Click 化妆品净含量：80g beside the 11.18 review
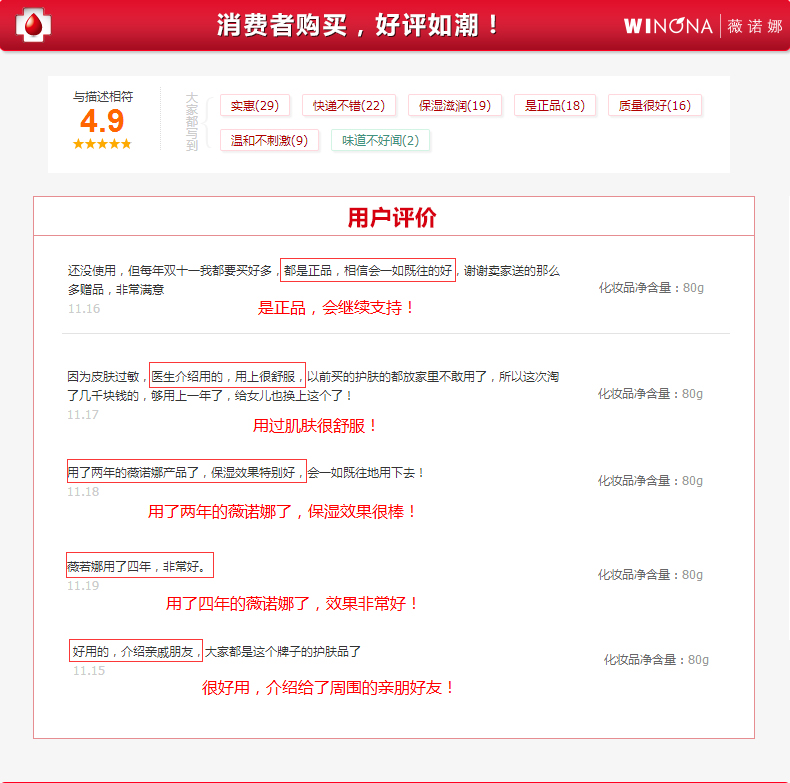Screen dimensions: 790x783 650,481
